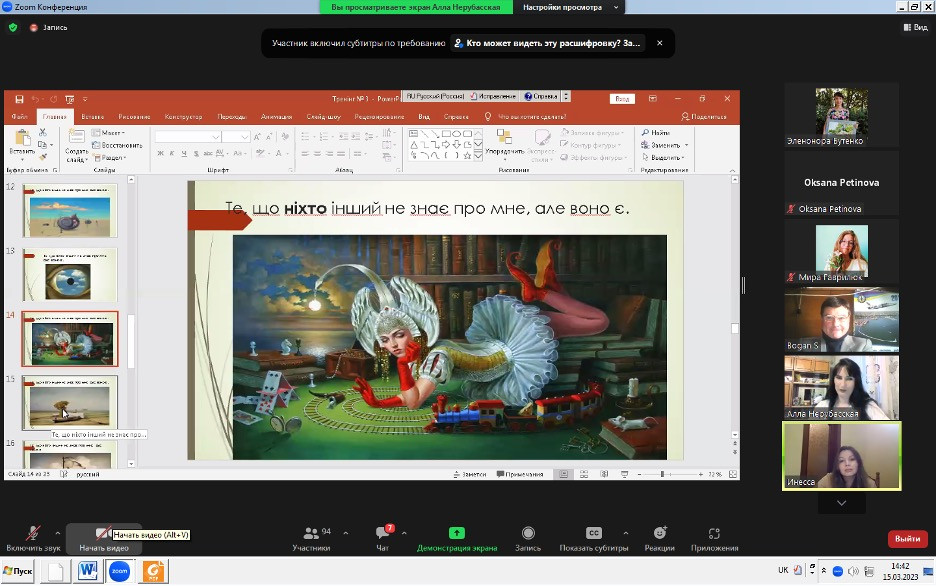
Task: Select Bogan S video thumbnail
Action: [x=841, y=320]
